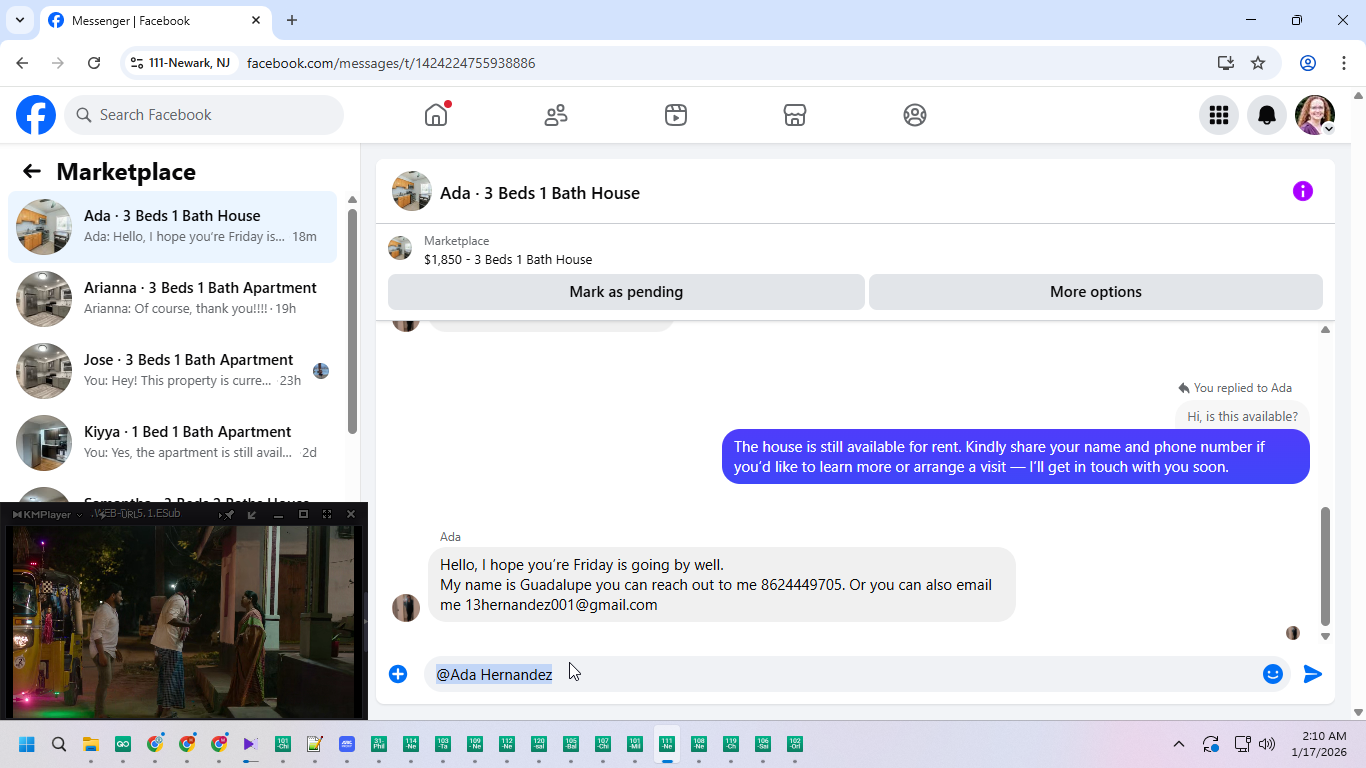Screen dimensions: 1366x768
Task: Click the back arrow beside Marketplace
Action: tap(32, 171)
